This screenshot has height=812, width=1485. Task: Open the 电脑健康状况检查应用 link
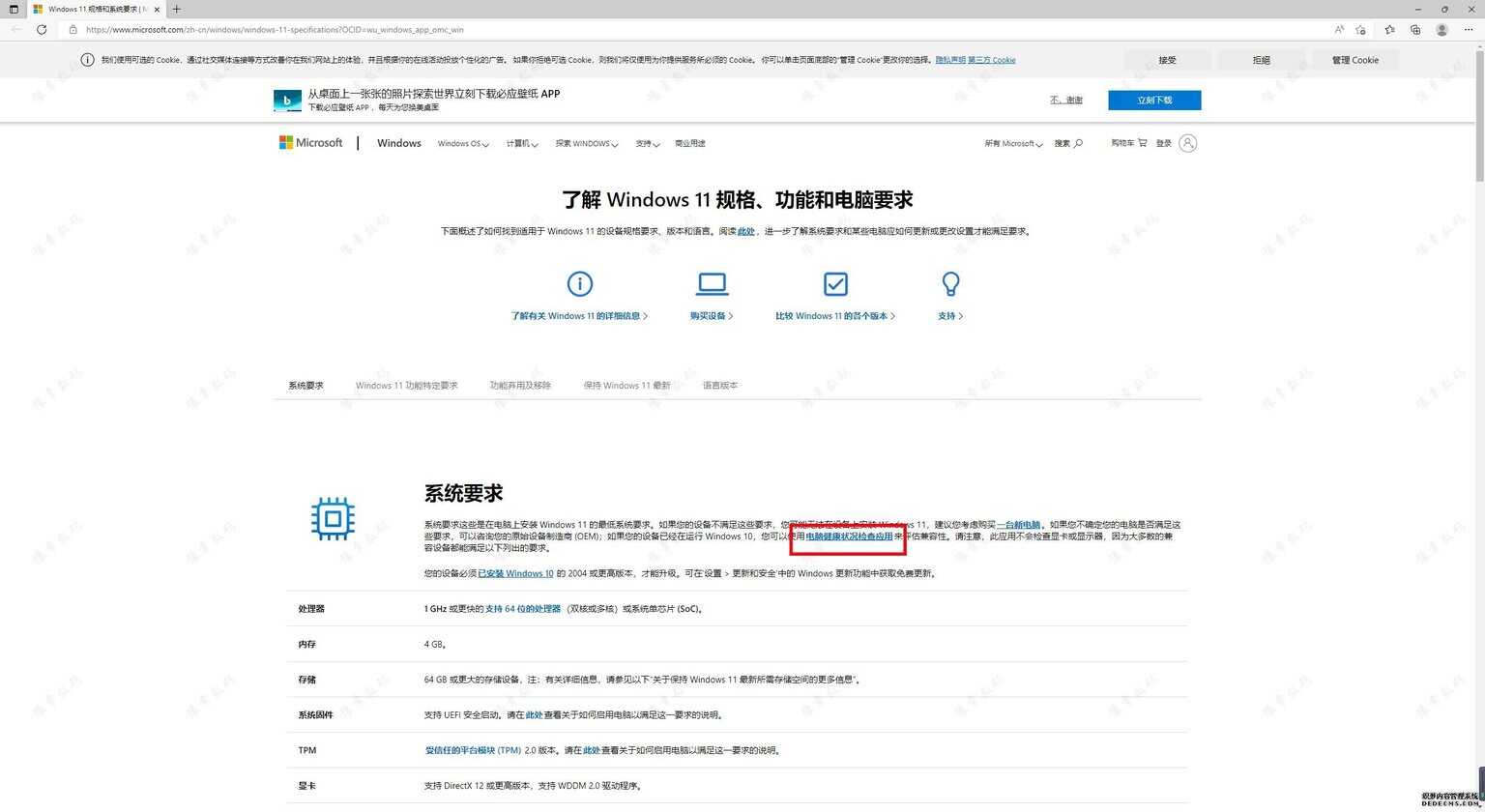point(849,536)
